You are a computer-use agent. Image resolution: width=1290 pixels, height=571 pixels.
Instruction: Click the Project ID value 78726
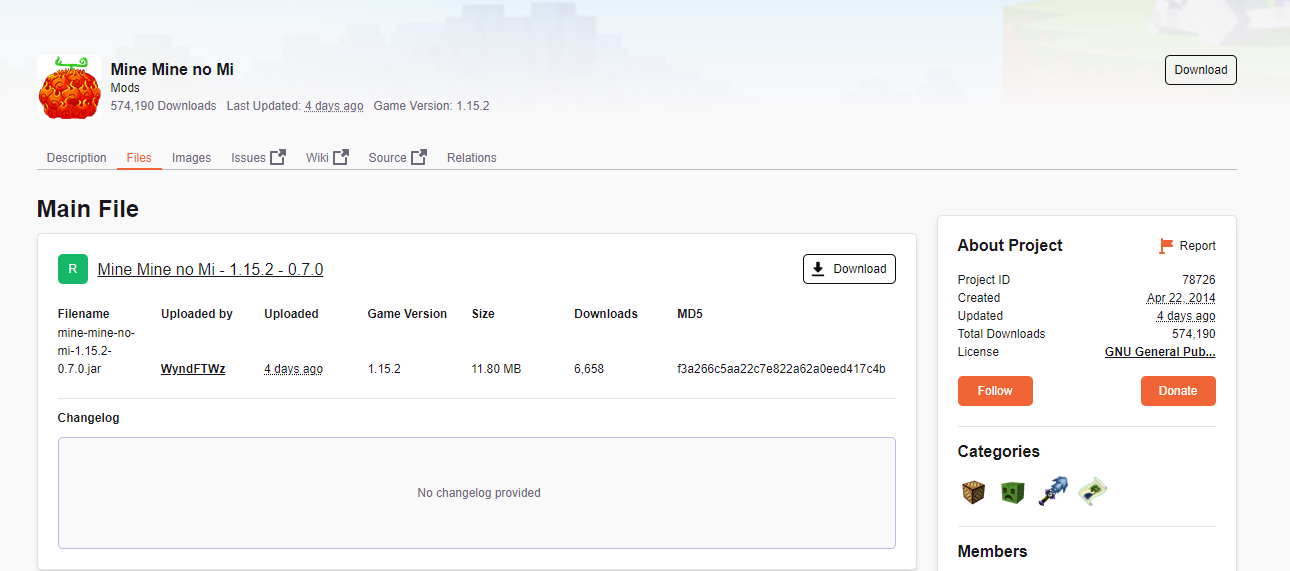click(x=1199, y=280)
